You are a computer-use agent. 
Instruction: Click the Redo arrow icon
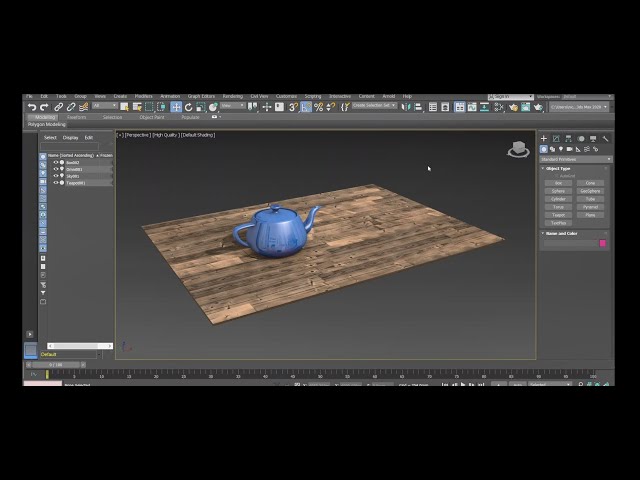pos(44,107)
